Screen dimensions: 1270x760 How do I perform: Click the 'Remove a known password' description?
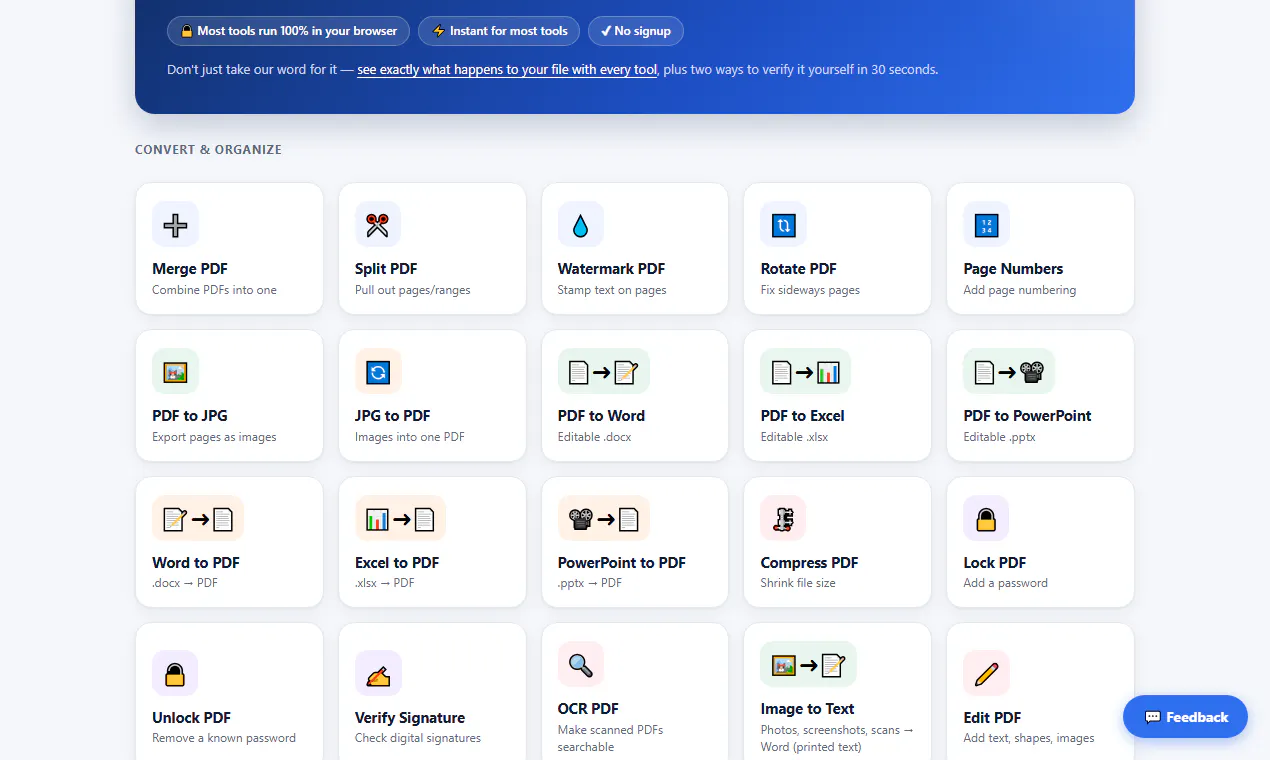pyautogui.click(x=224, y=738)
